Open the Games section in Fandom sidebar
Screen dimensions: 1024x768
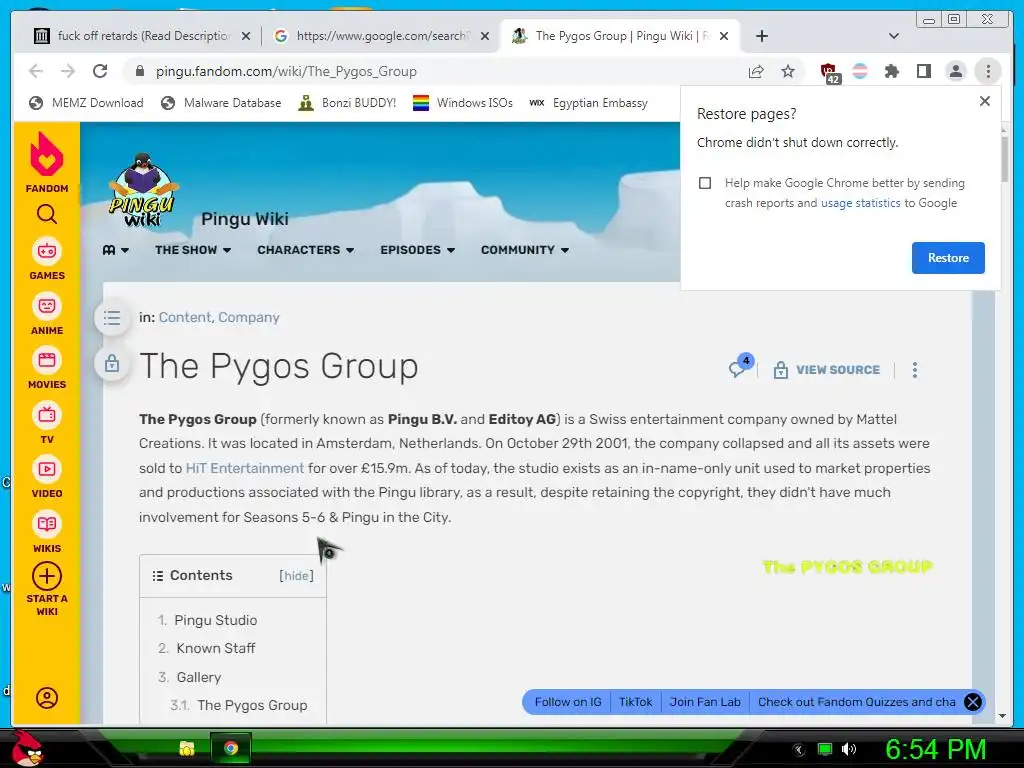[x=47, y=259]
